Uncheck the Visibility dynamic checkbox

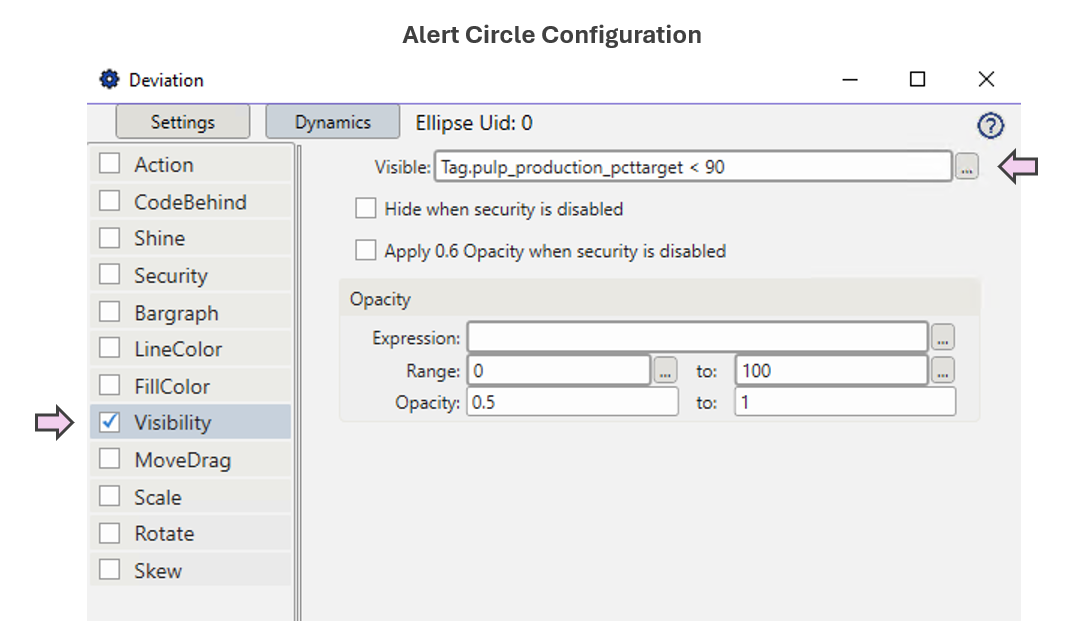pos(110,423)
